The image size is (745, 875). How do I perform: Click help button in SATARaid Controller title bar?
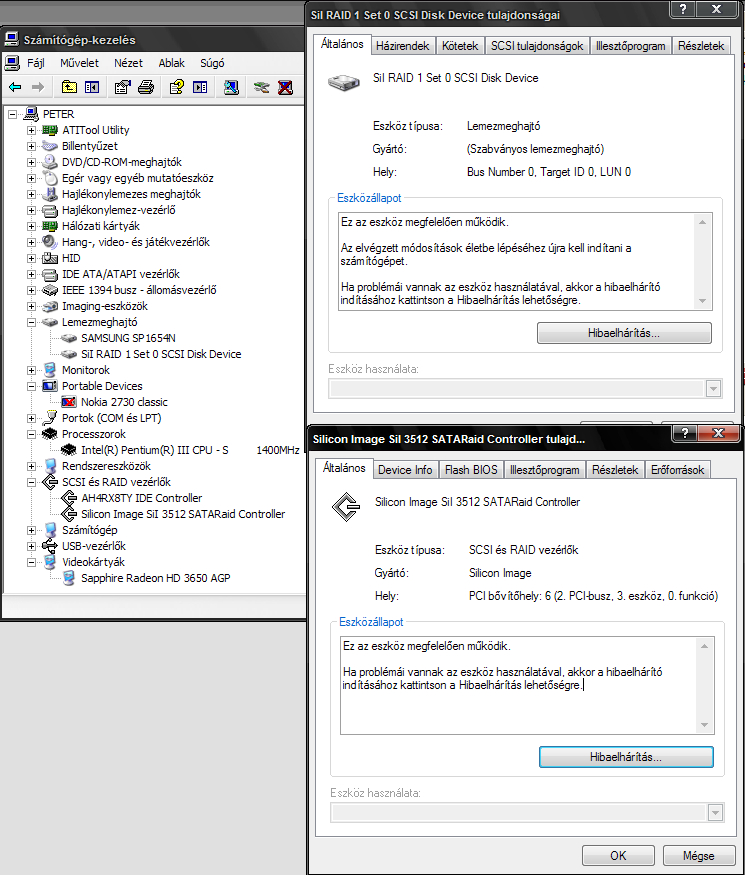click(685, 433)
